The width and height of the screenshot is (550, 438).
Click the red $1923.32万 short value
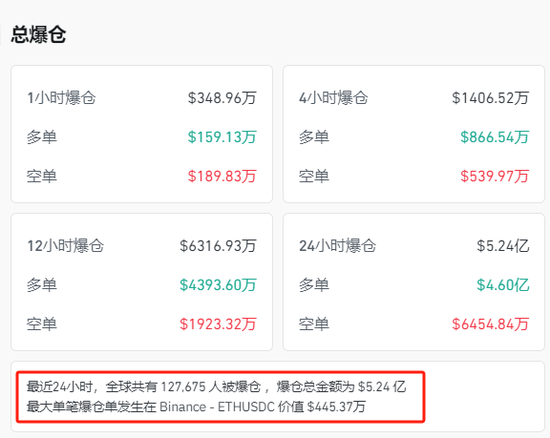point(218,324)
